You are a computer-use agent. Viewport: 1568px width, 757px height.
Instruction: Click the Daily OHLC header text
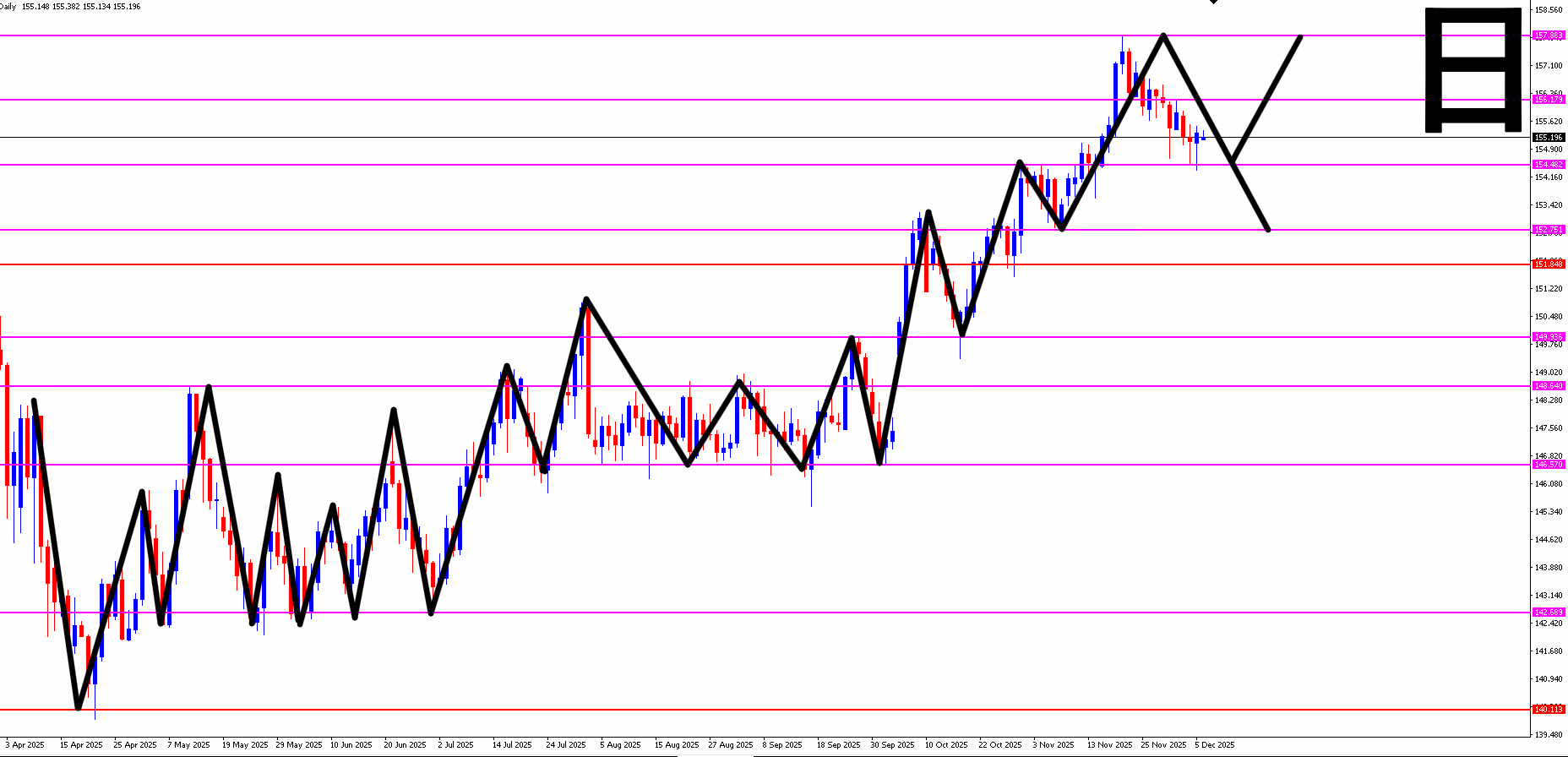[70, 7]
